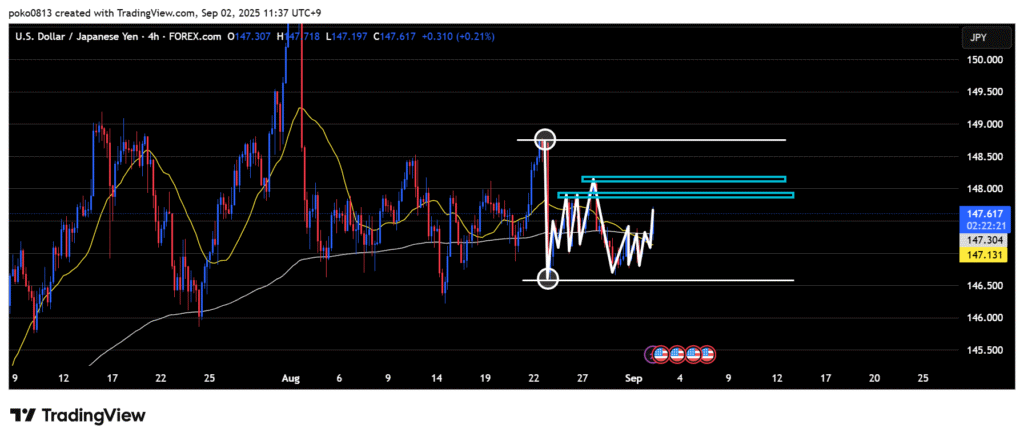Click the rightmost US flag economic event icon

coord(708,353)
